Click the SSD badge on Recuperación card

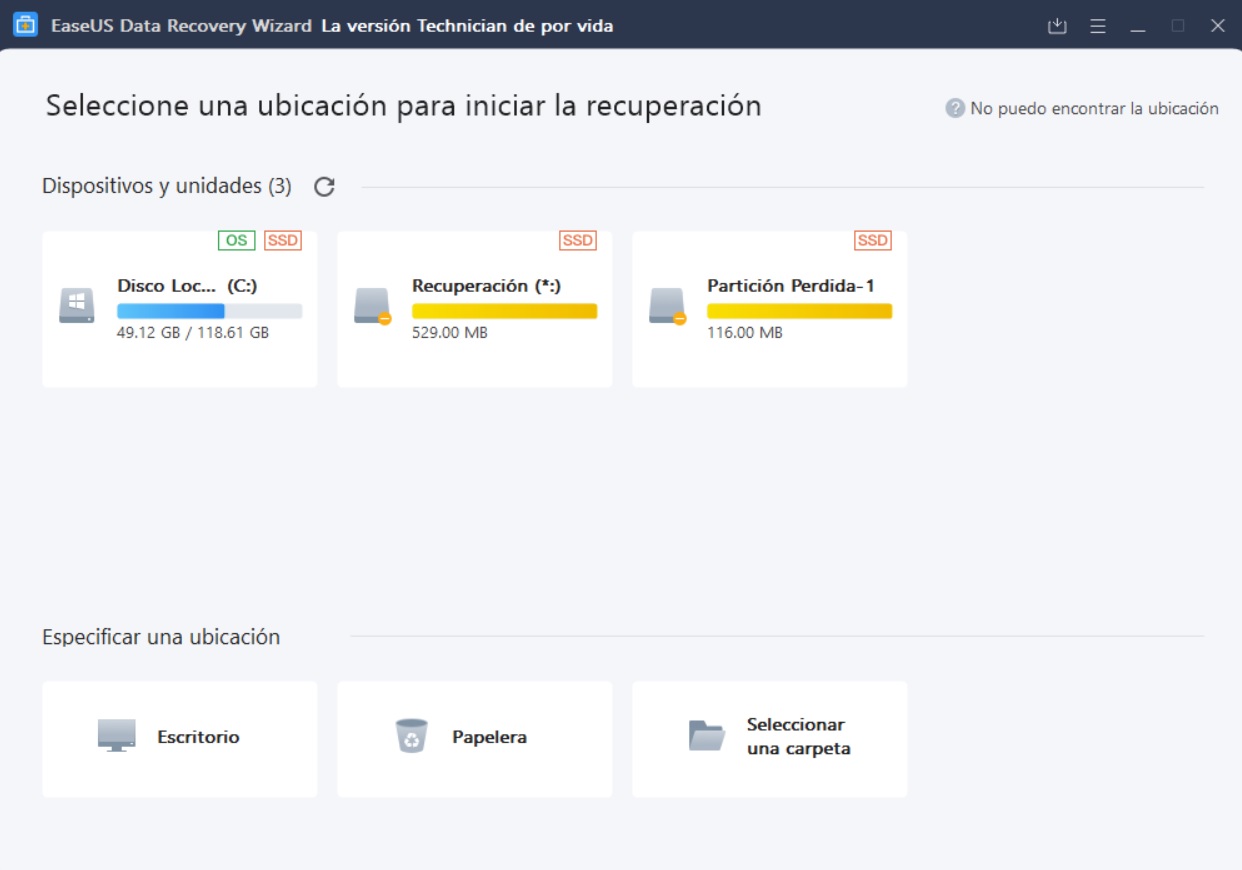(578, 240)
